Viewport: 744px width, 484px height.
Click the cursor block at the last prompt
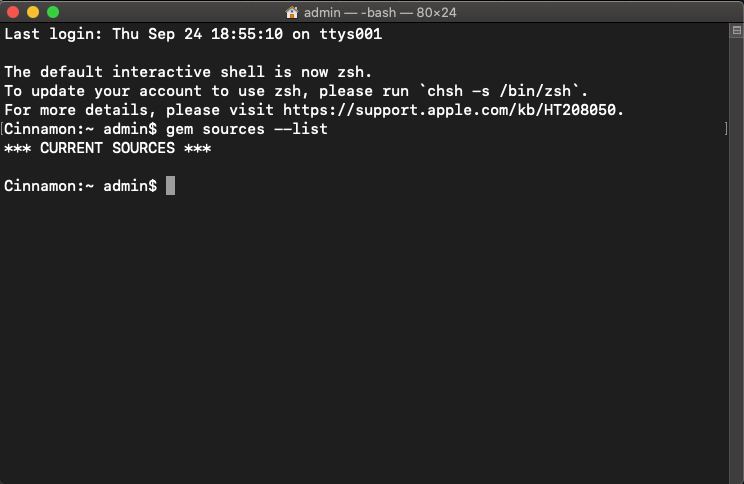click(171, 186)
